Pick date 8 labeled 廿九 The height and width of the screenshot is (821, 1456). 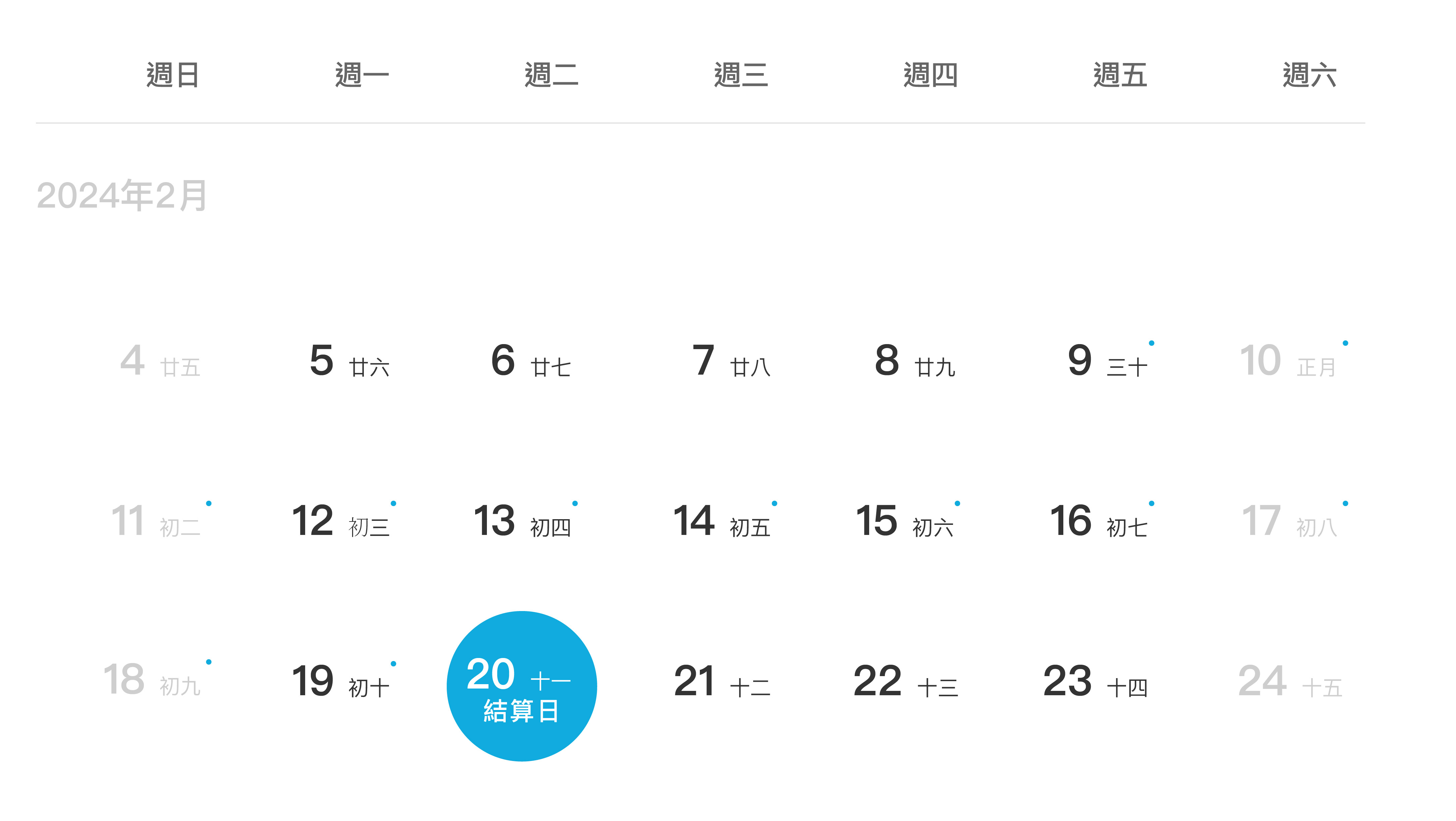click(x=914, y=361)
